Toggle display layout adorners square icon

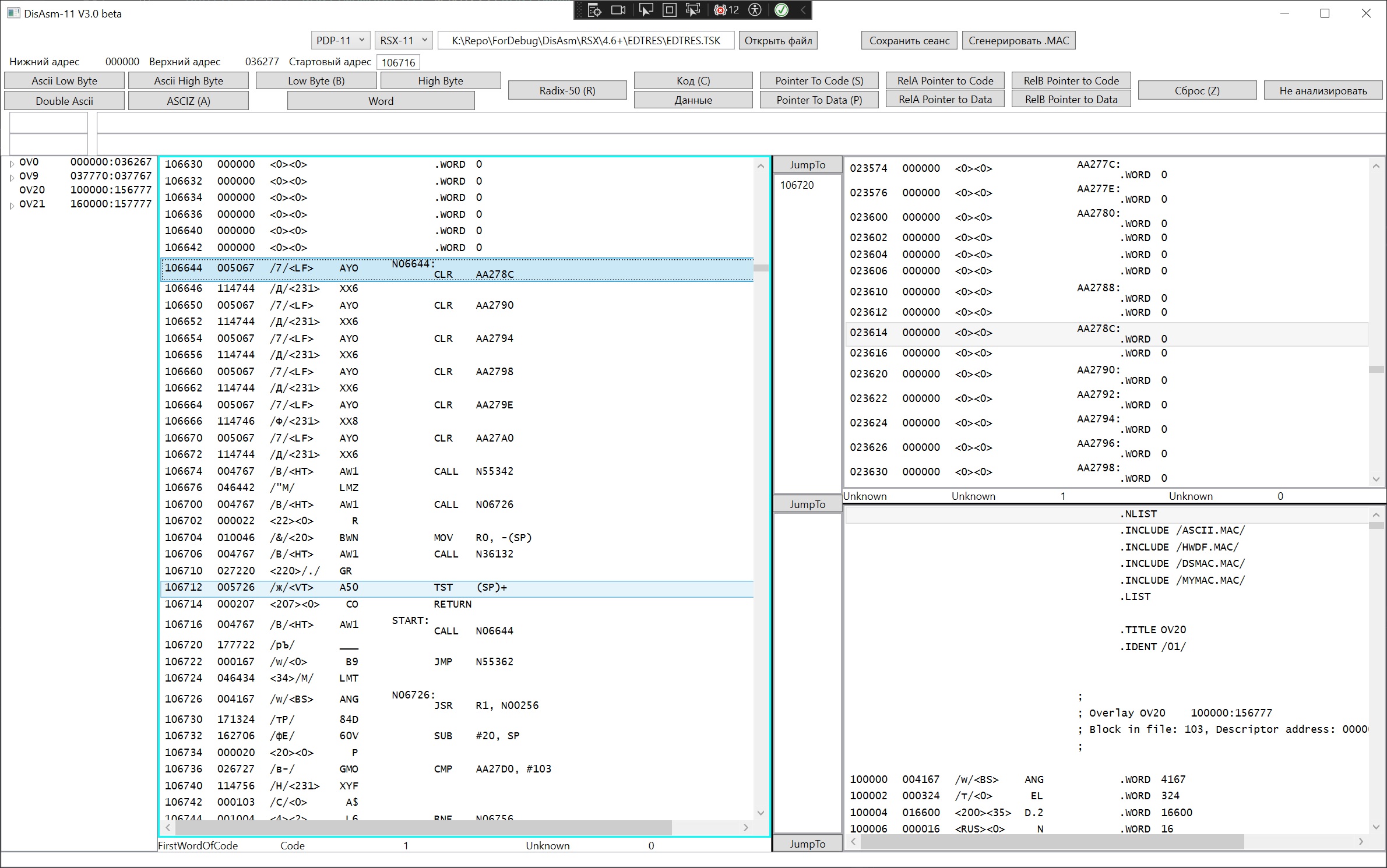point(670,10)
